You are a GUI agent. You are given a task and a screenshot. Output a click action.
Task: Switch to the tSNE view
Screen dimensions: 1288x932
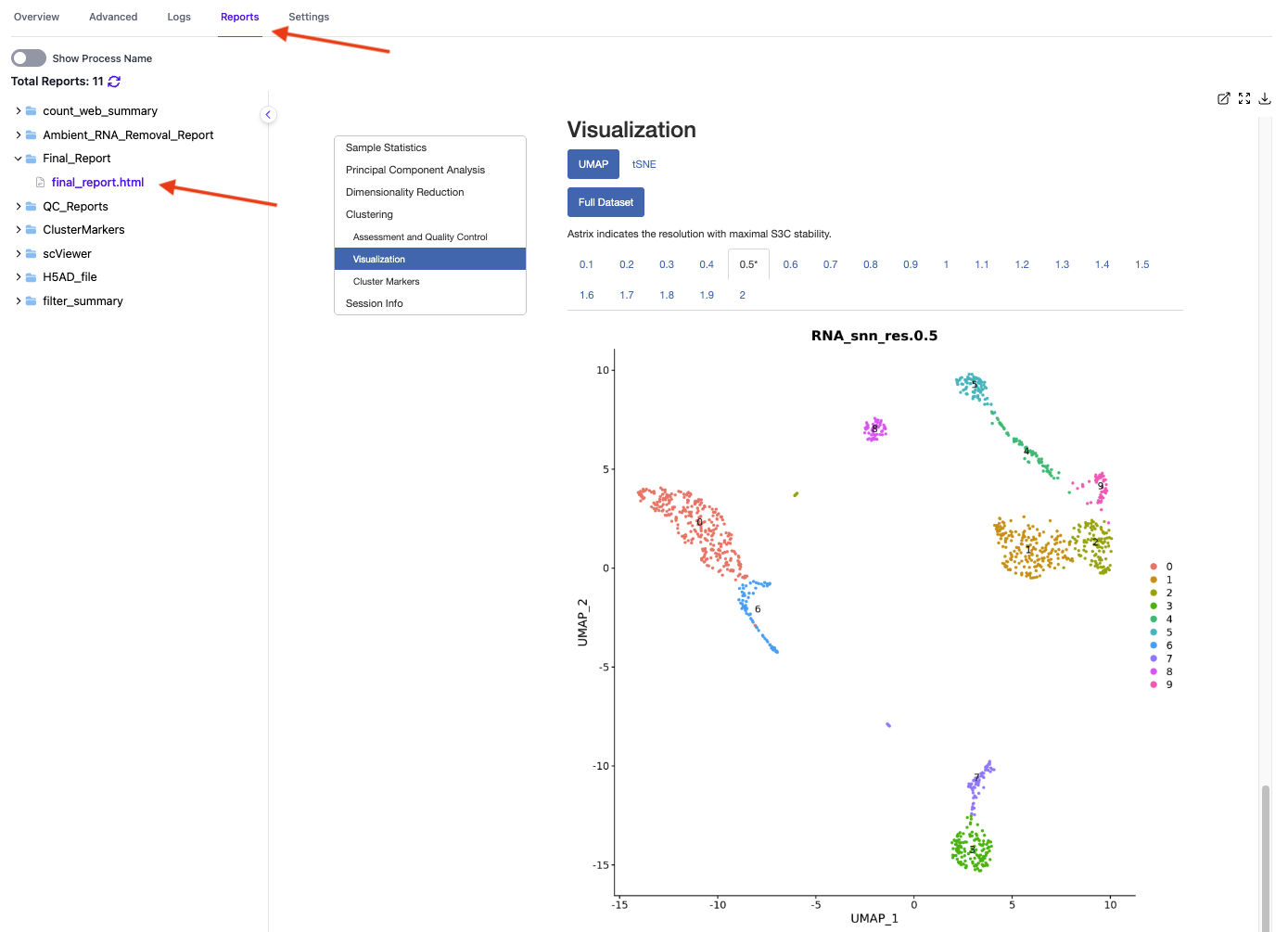[644, 164]
